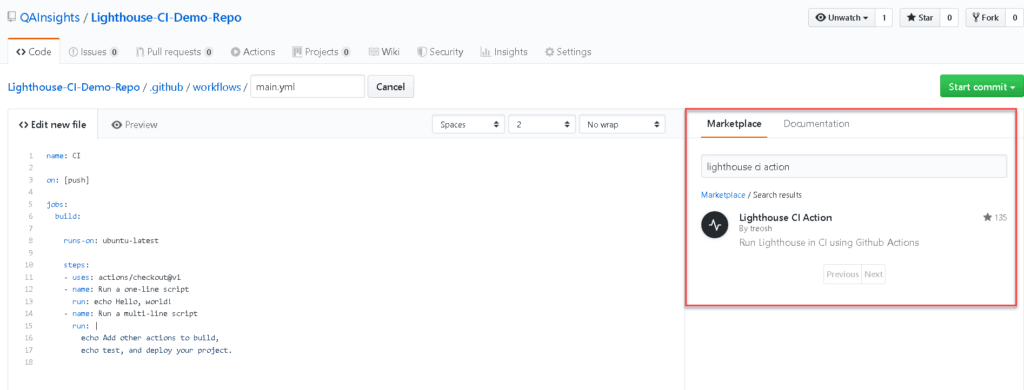Click the repository book icon beside QAInsights
Screen dimensions: 1024x390
tap(11, 17)
